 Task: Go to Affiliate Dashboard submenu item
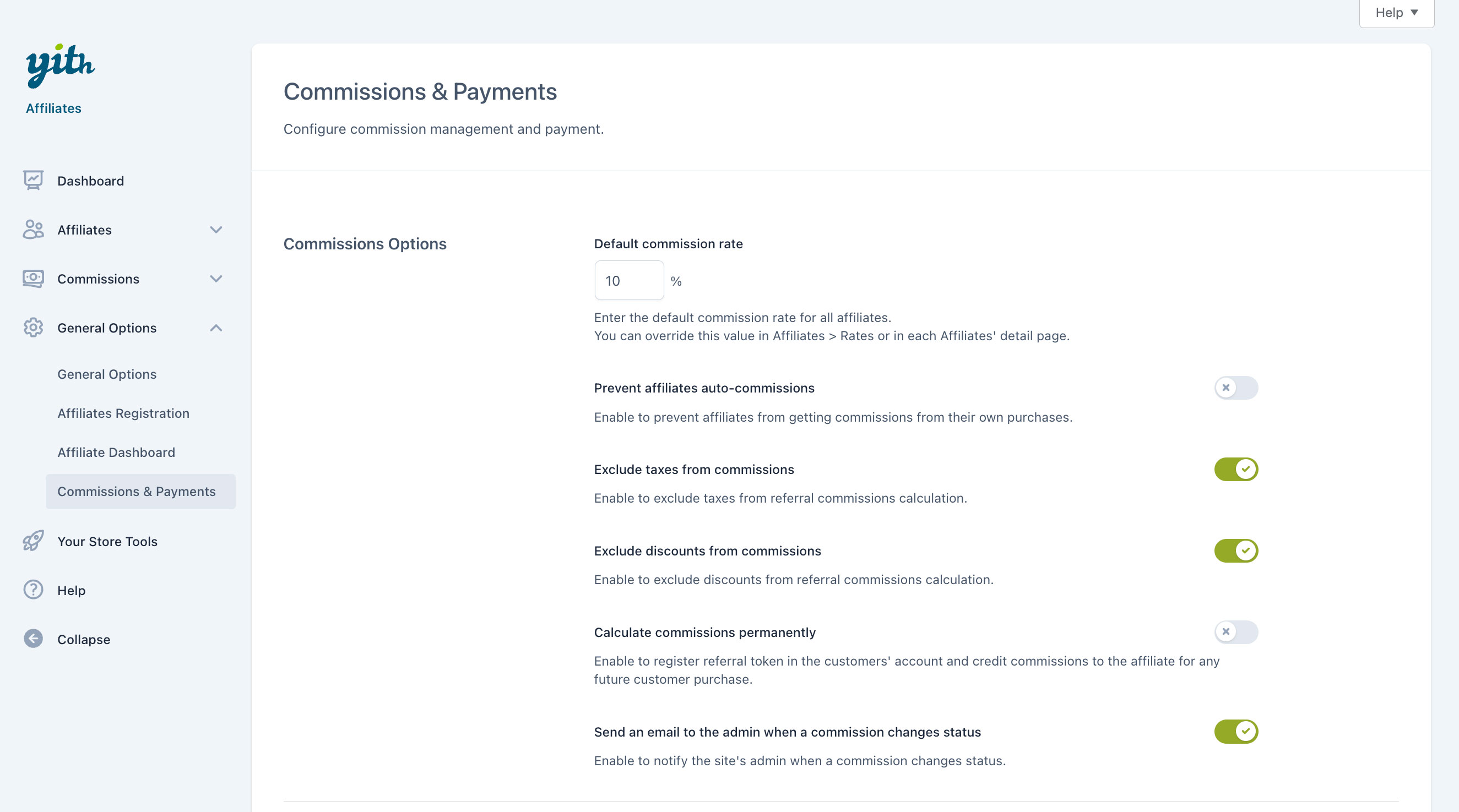point(116,453)
